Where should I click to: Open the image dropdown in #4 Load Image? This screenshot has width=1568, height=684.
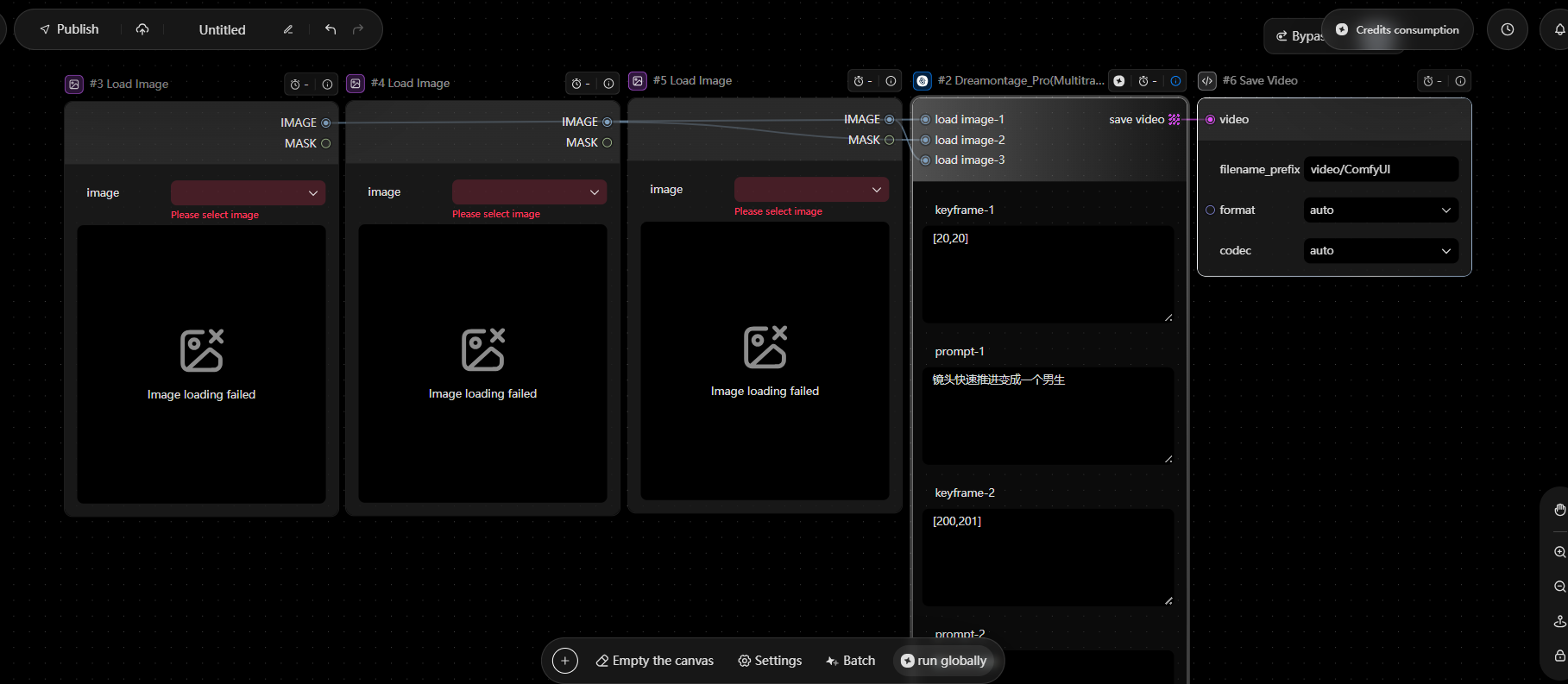pos(530,191)
